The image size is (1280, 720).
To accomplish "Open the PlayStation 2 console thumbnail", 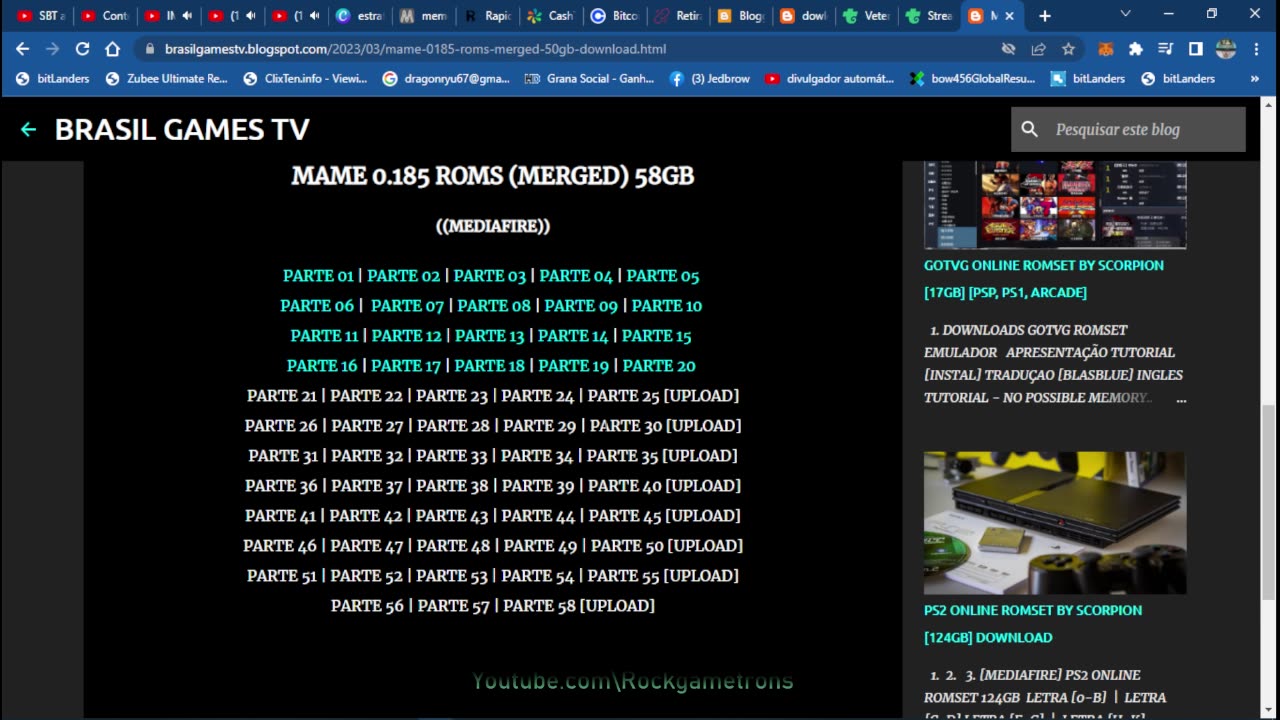I will (x=1055, y=523).
